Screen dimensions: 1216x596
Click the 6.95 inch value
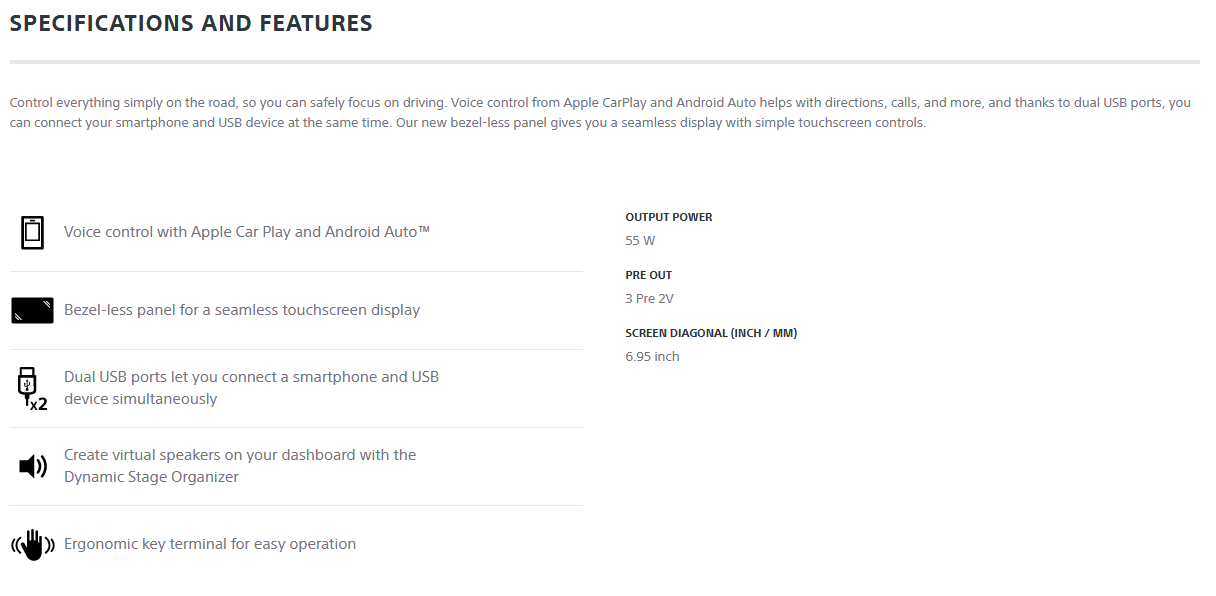[652, 357]
